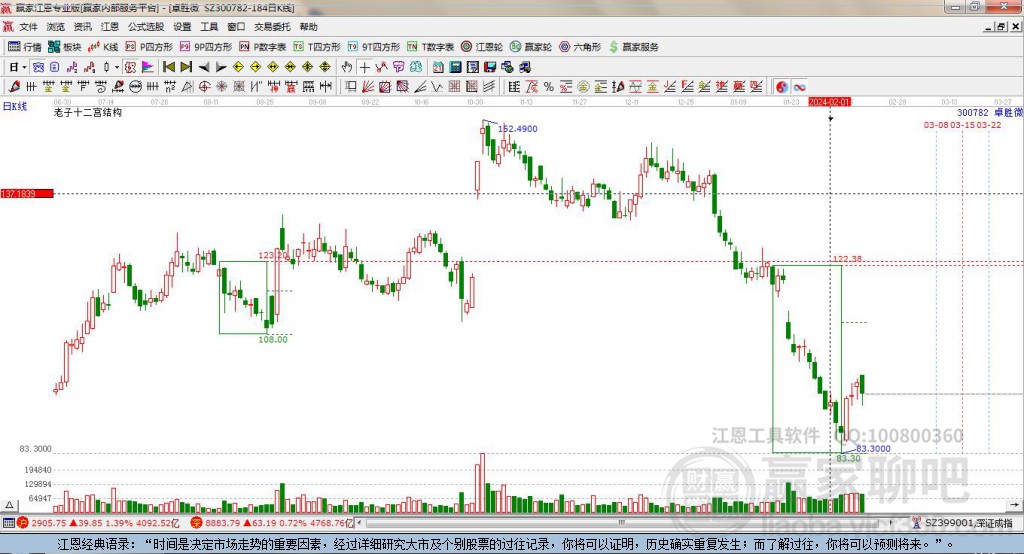
Task: Click the 108.00 low price label
Action: (x=273, y=339)
